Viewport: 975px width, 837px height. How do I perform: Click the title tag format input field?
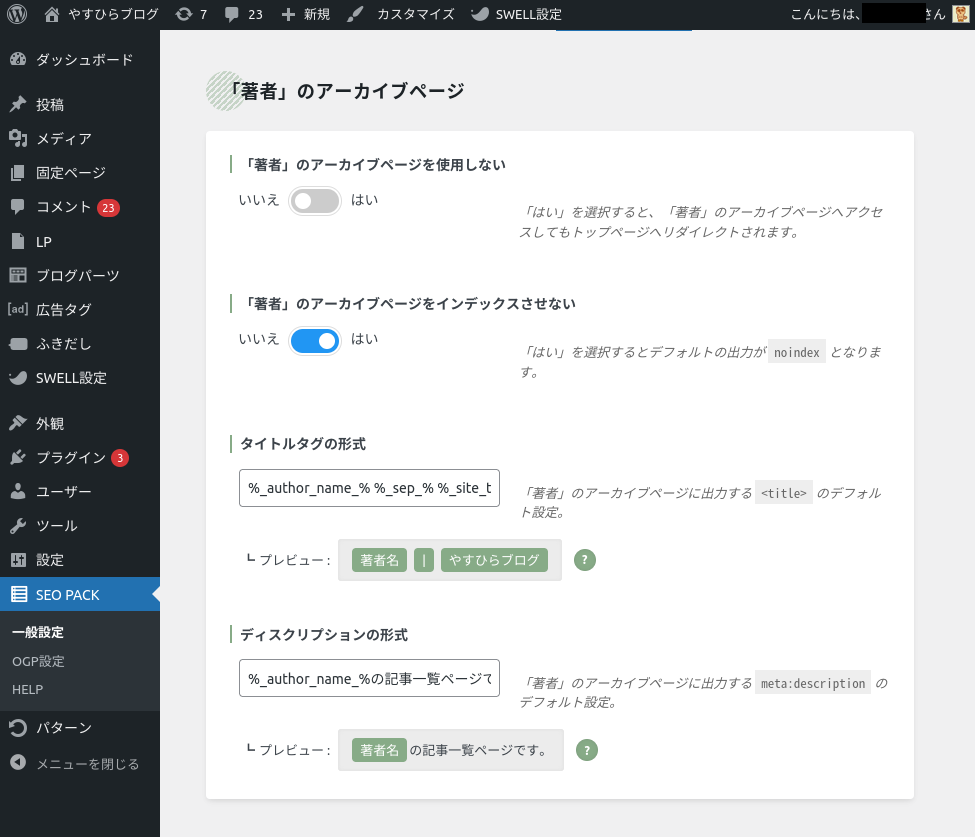[369, 488]
